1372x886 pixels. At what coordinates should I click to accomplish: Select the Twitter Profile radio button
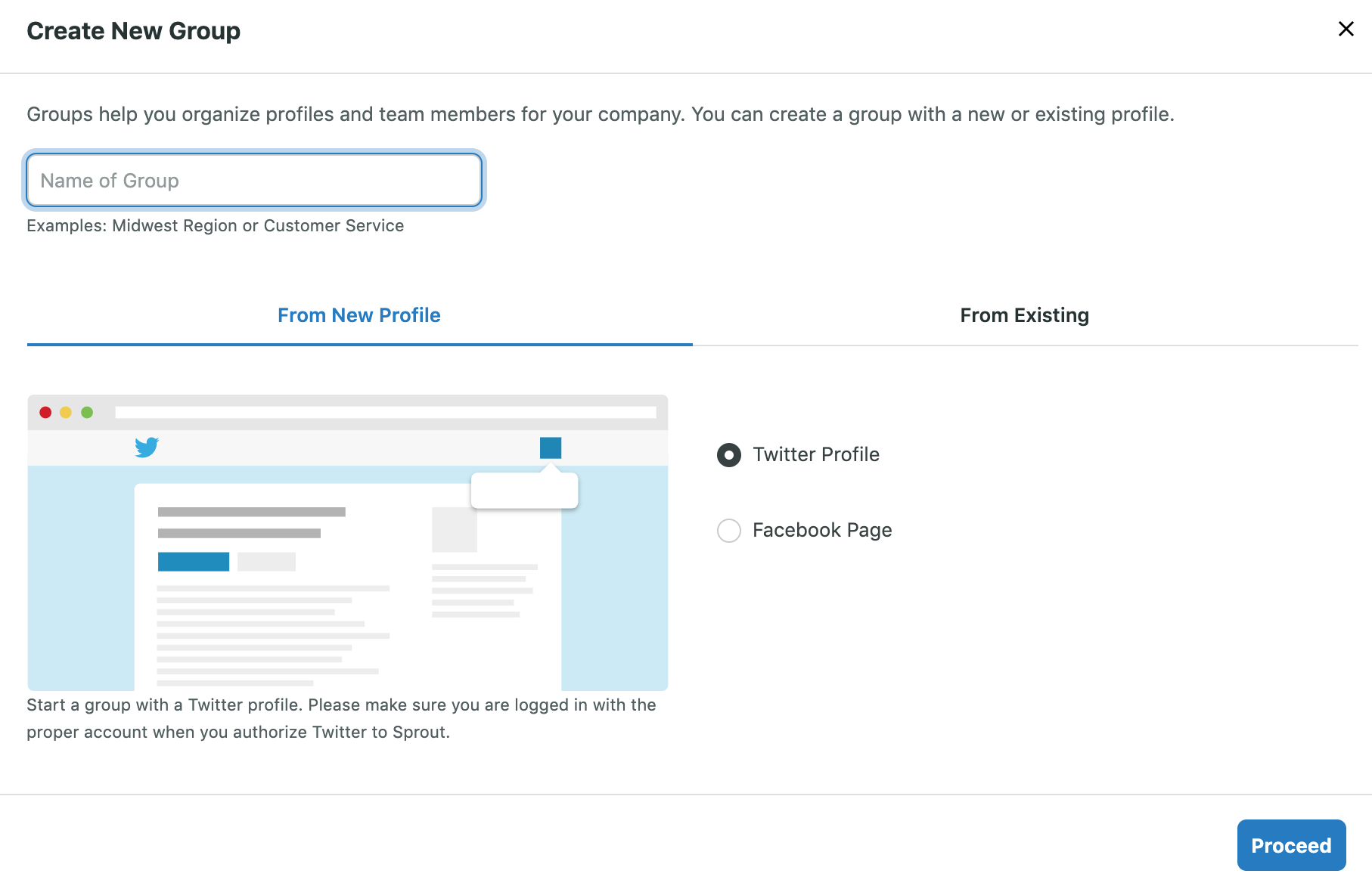pos(729,455)
